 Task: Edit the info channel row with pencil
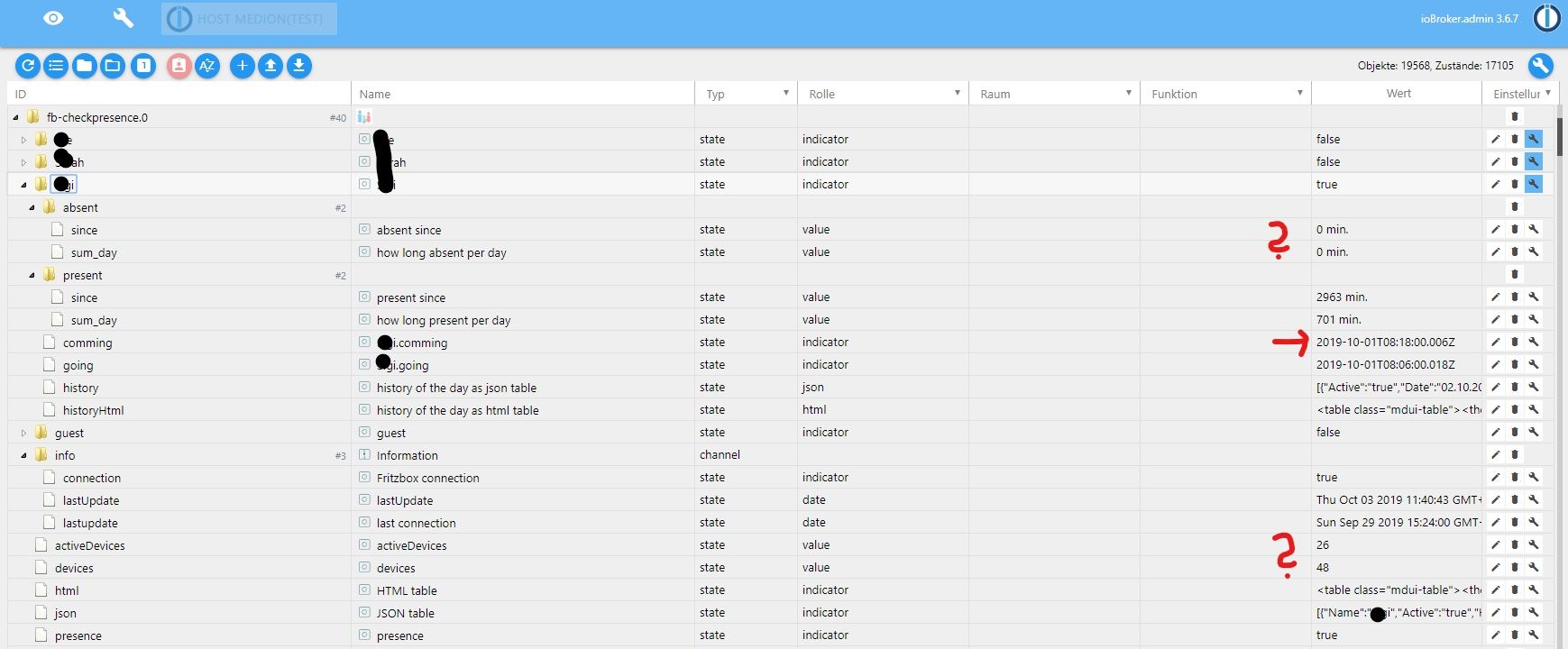click(x=1496, y=454)
